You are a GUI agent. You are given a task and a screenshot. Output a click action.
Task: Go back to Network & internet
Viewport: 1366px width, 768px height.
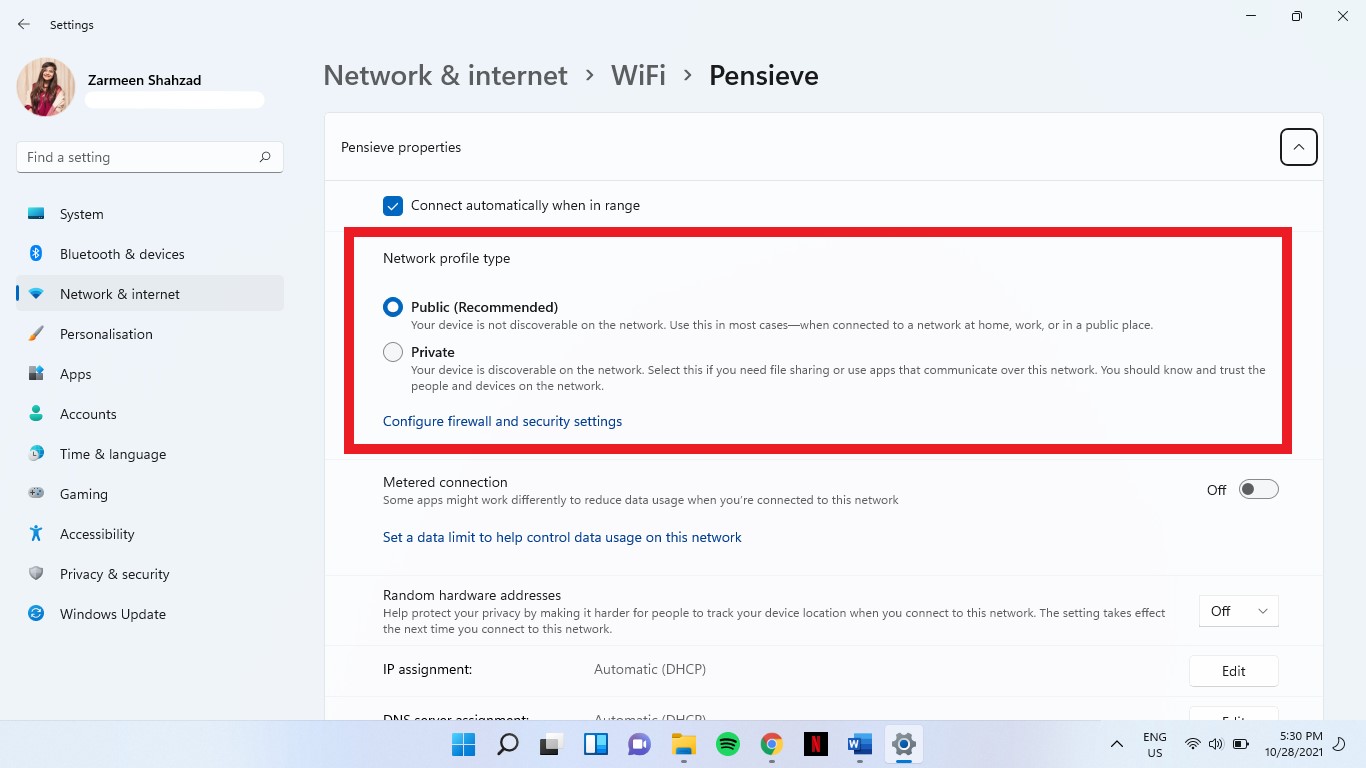click(444, 75)
